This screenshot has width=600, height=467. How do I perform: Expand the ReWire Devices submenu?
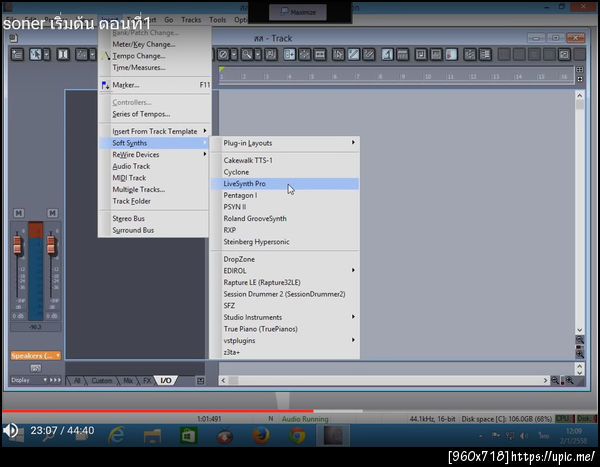155,155
